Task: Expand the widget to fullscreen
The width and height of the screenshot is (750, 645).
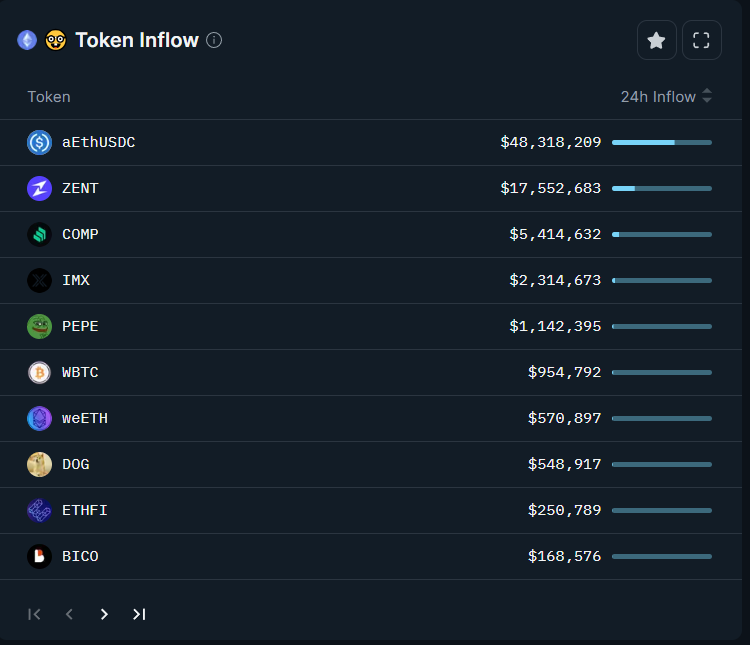Action: (x=701, y=40)
